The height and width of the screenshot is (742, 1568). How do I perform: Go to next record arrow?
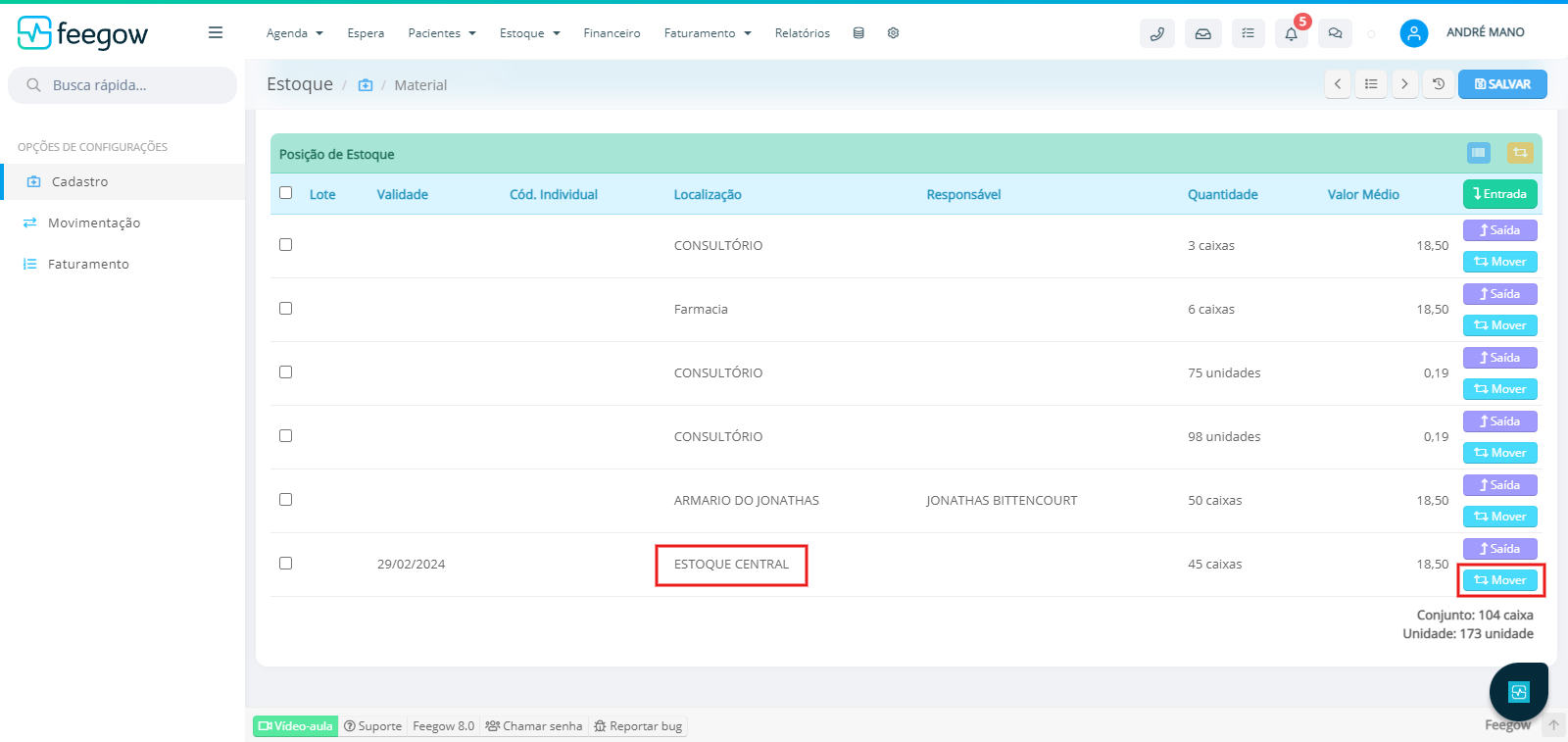1404,84
